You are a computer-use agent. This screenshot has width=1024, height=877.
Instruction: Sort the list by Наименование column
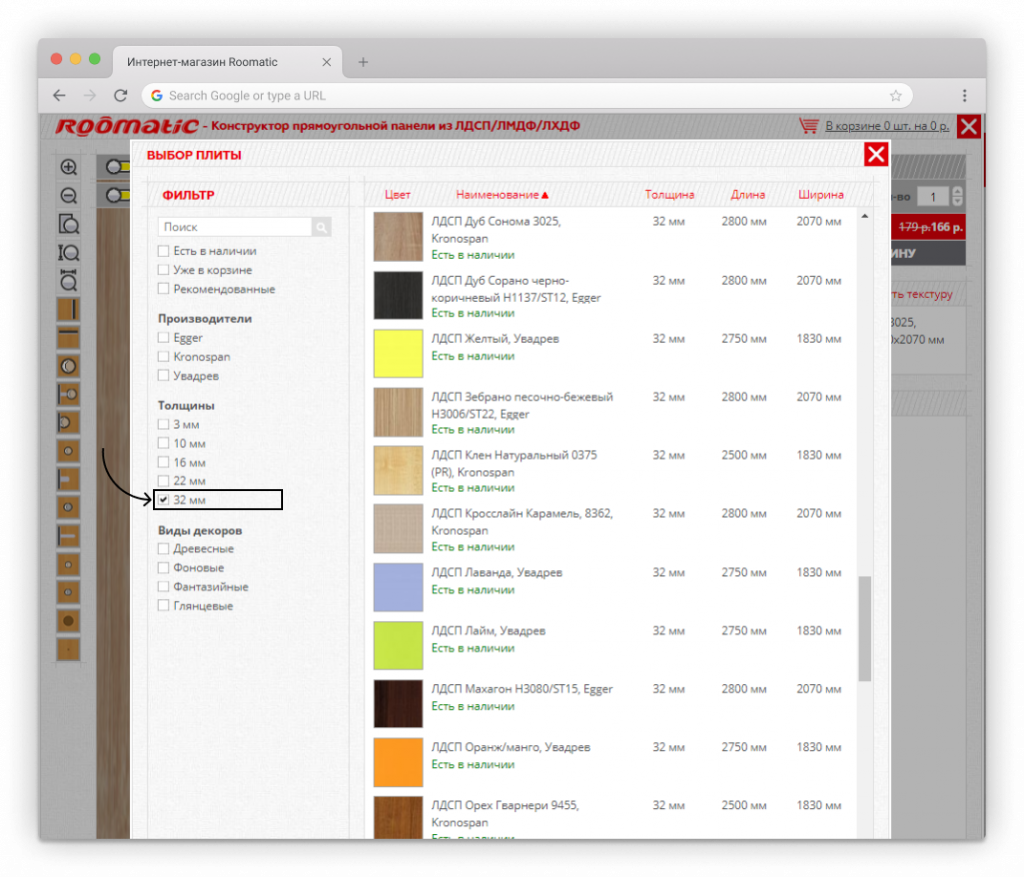[x=502, y=195]
